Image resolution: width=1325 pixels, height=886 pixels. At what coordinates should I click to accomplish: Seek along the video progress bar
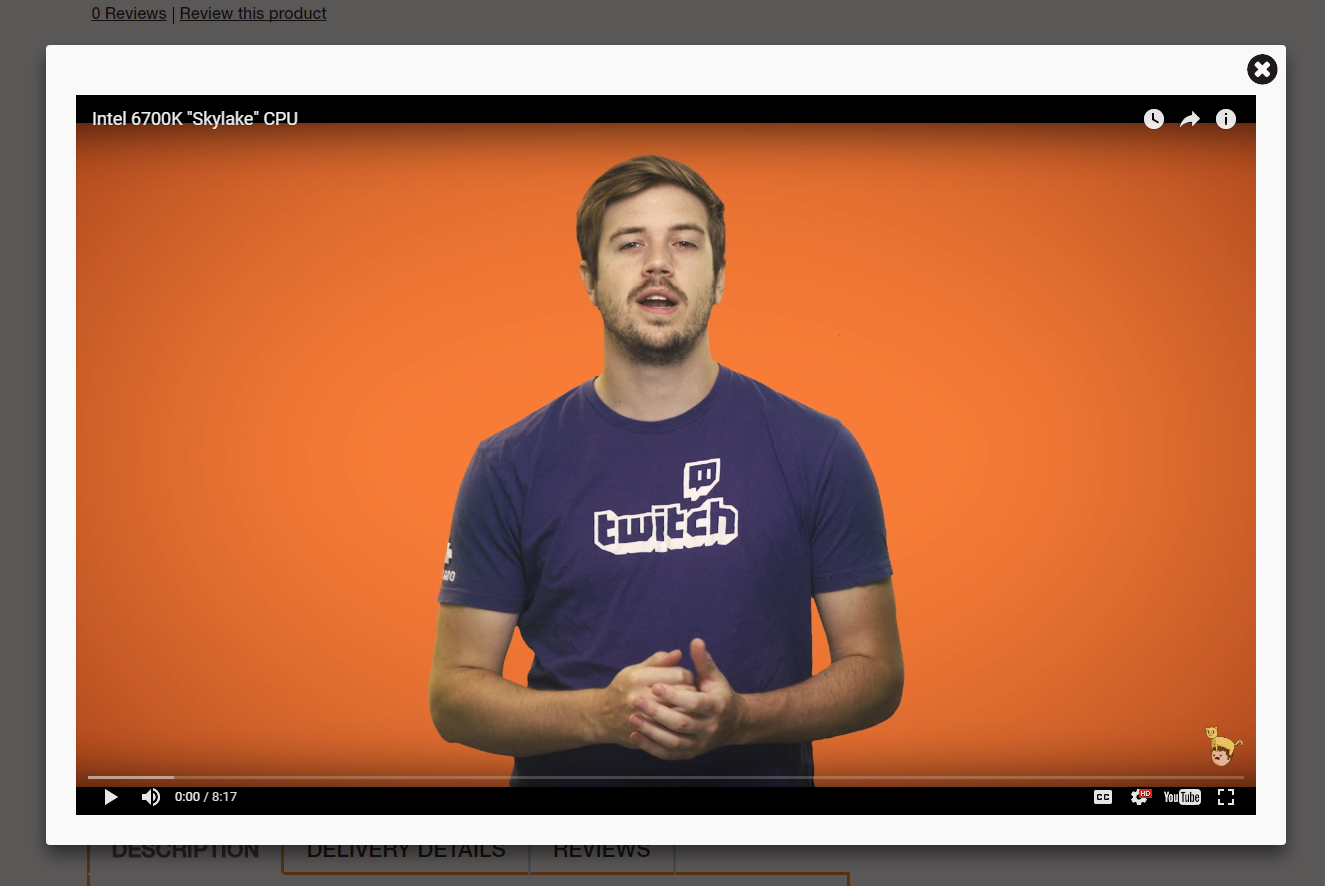[x=666, y=777]
